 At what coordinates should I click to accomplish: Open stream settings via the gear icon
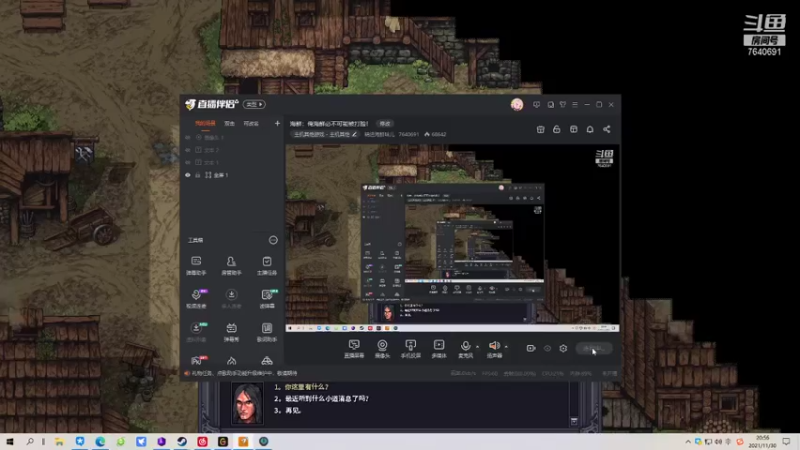563,348
